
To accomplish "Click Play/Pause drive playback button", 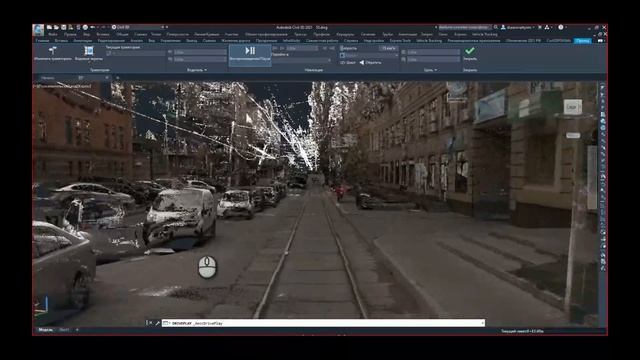I will click(250, 55).
